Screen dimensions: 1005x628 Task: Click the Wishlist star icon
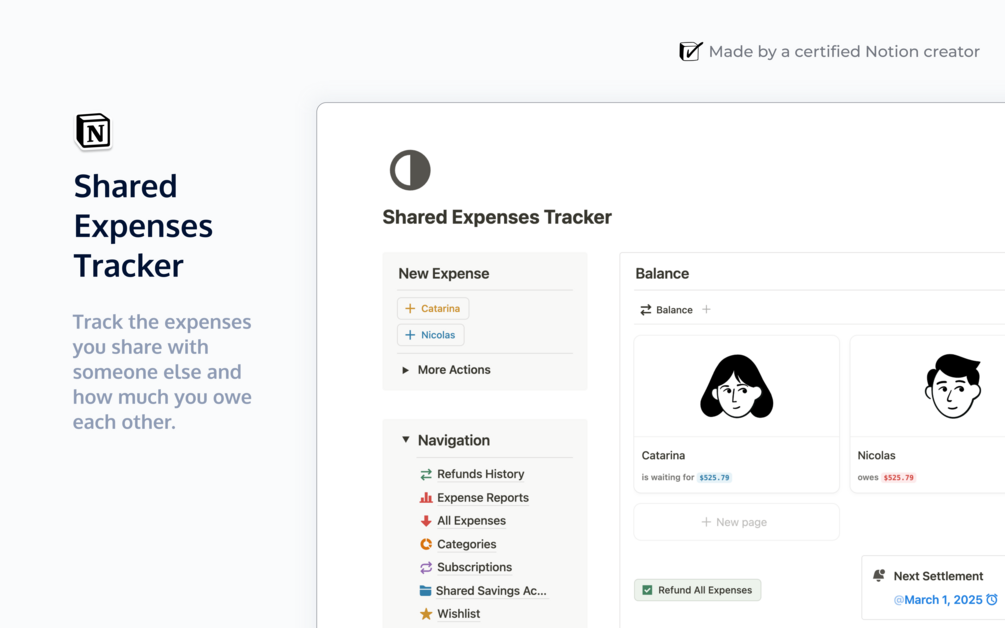426,614
